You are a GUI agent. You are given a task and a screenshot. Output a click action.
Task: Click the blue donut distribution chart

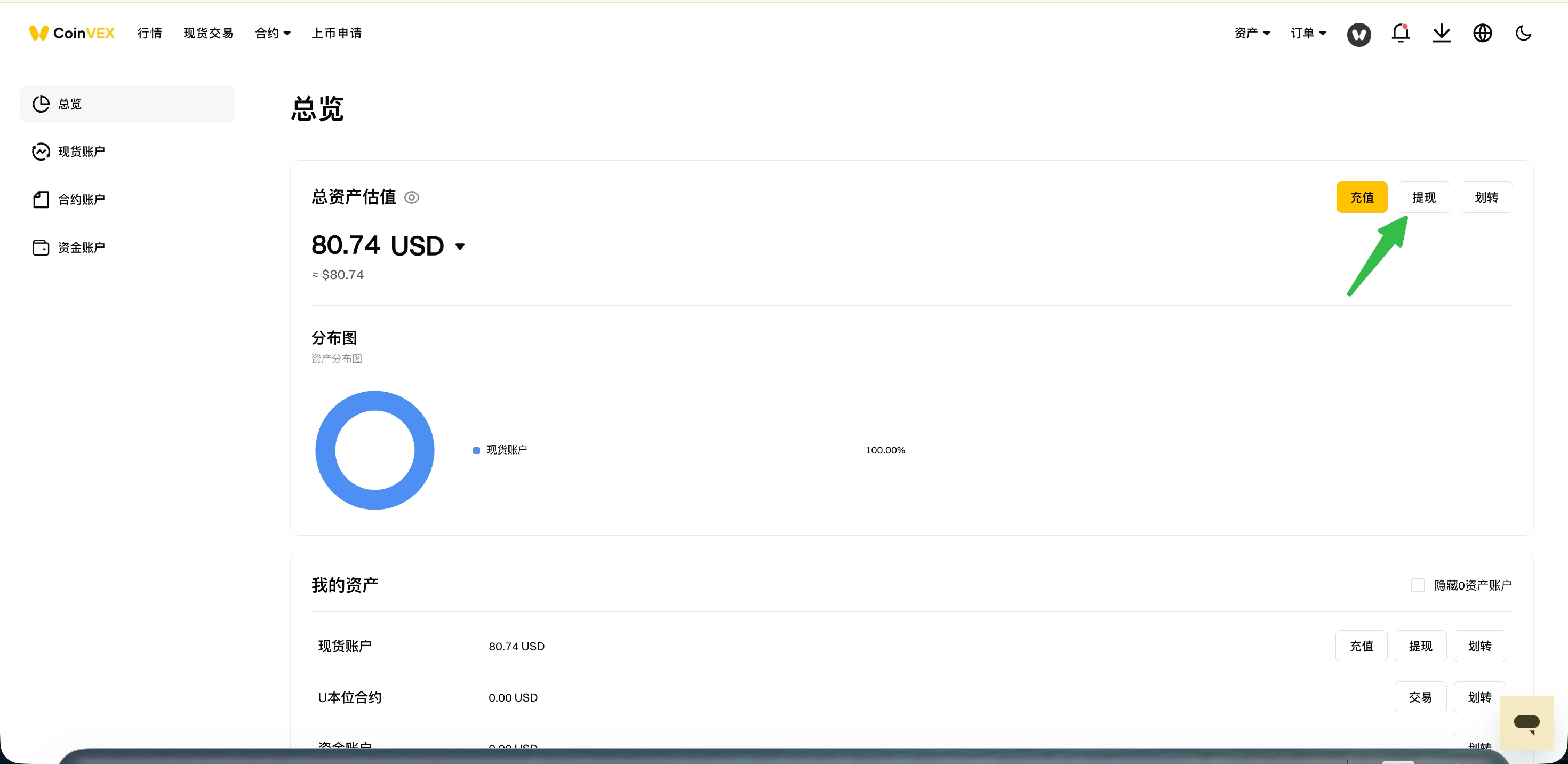[x=375, y=450]
